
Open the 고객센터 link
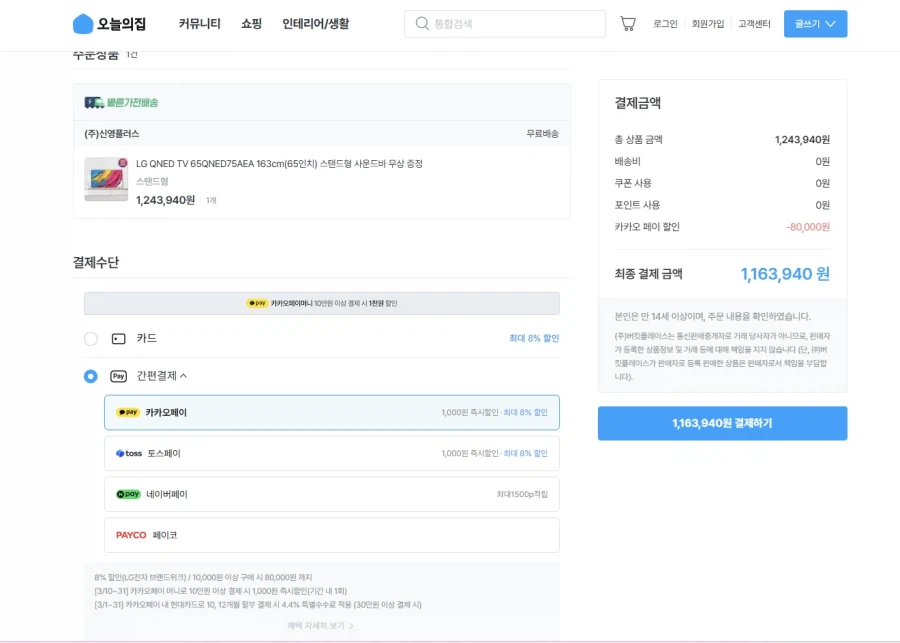[753, 23]
